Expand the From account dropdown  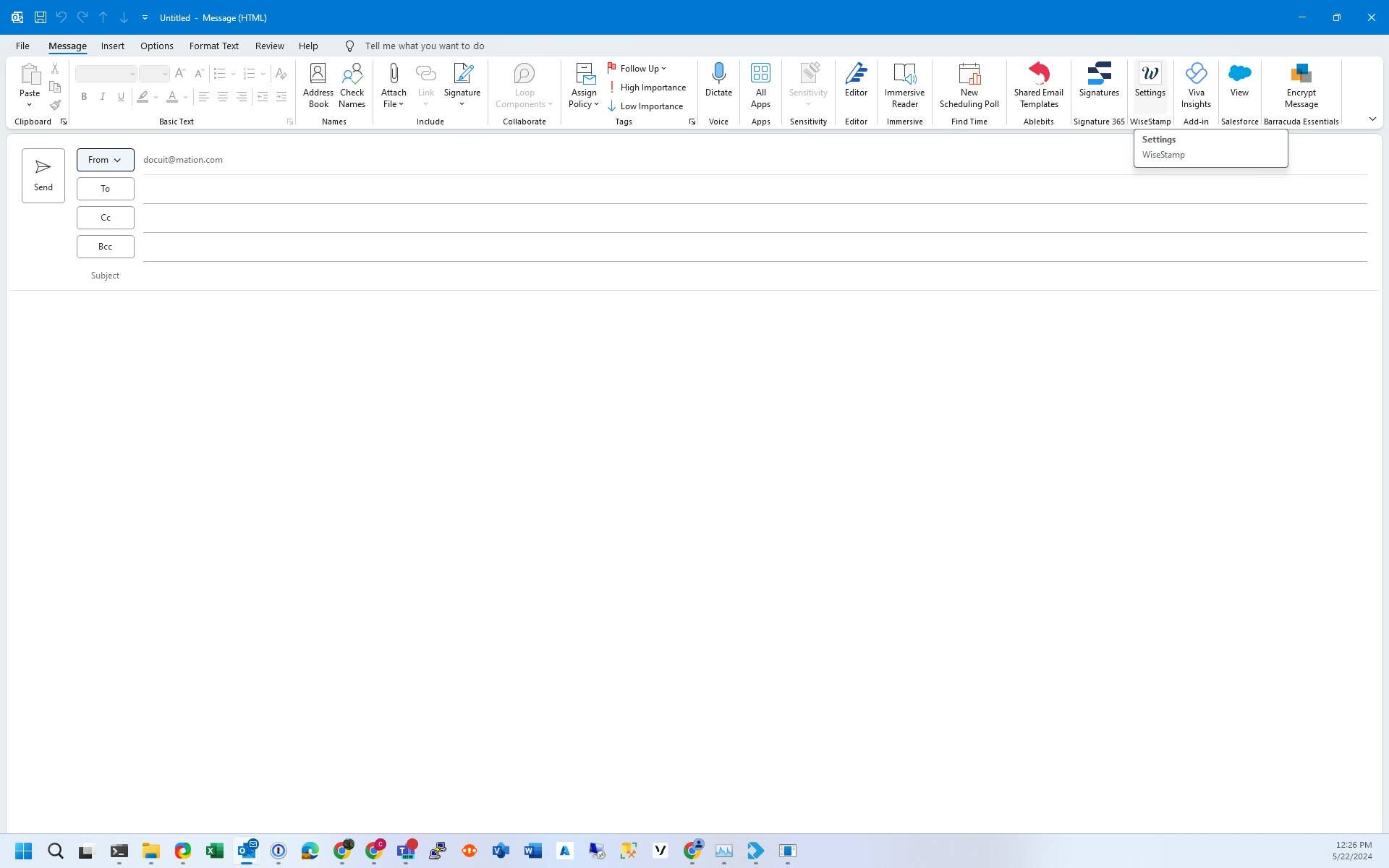[x=105, y=160]
